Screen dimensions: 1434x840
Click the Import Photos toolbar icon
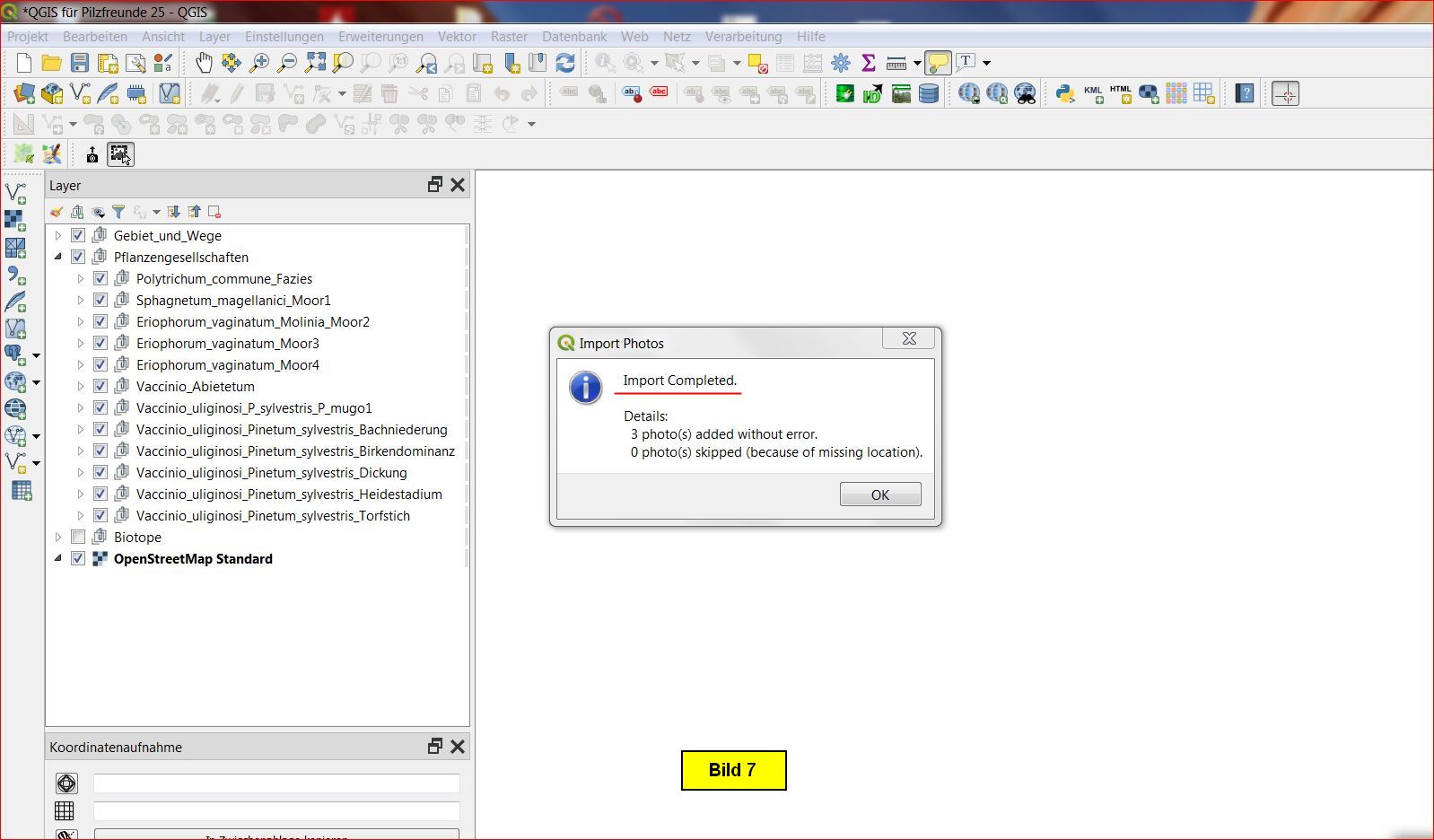[x=119, y=154]
